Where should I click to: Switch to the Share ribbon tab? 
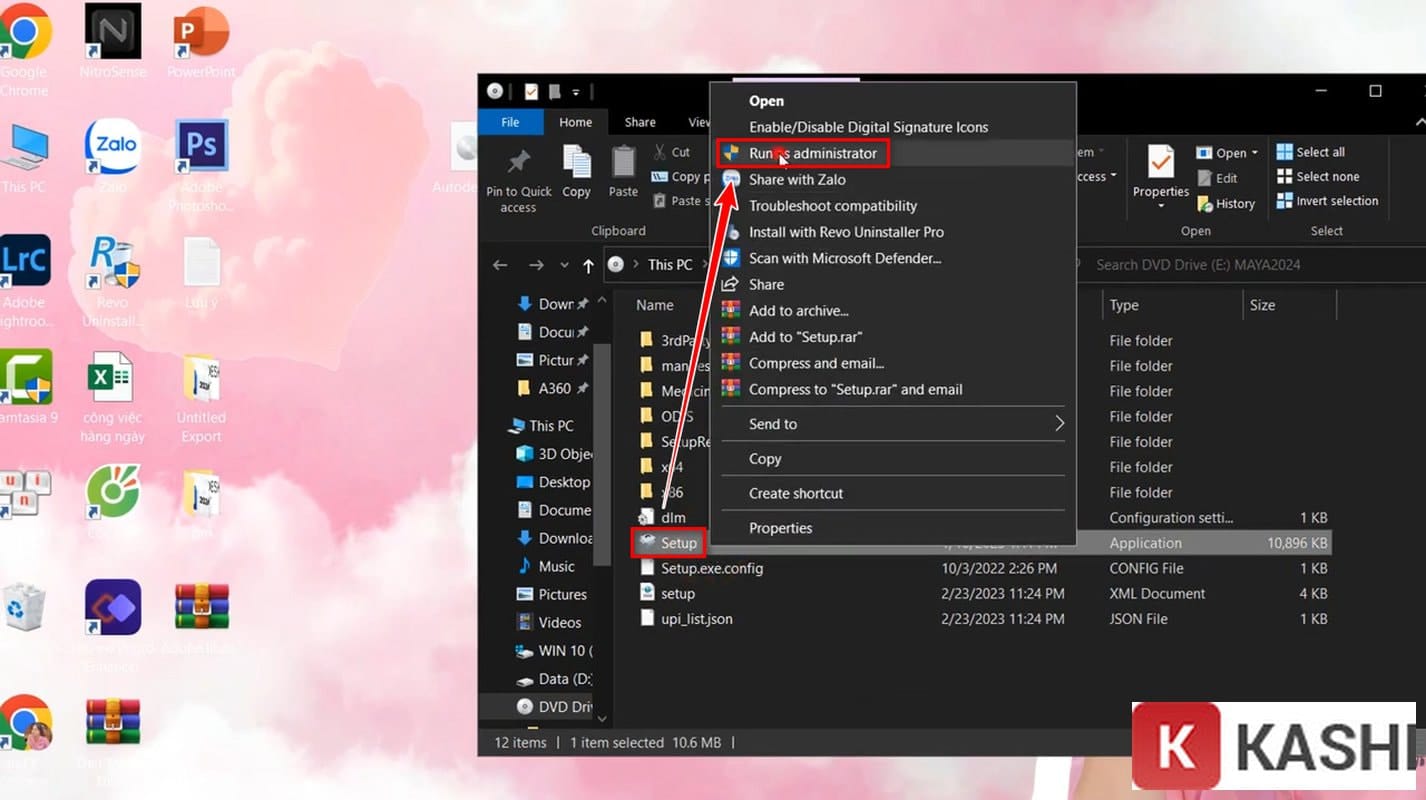point(640,122)
